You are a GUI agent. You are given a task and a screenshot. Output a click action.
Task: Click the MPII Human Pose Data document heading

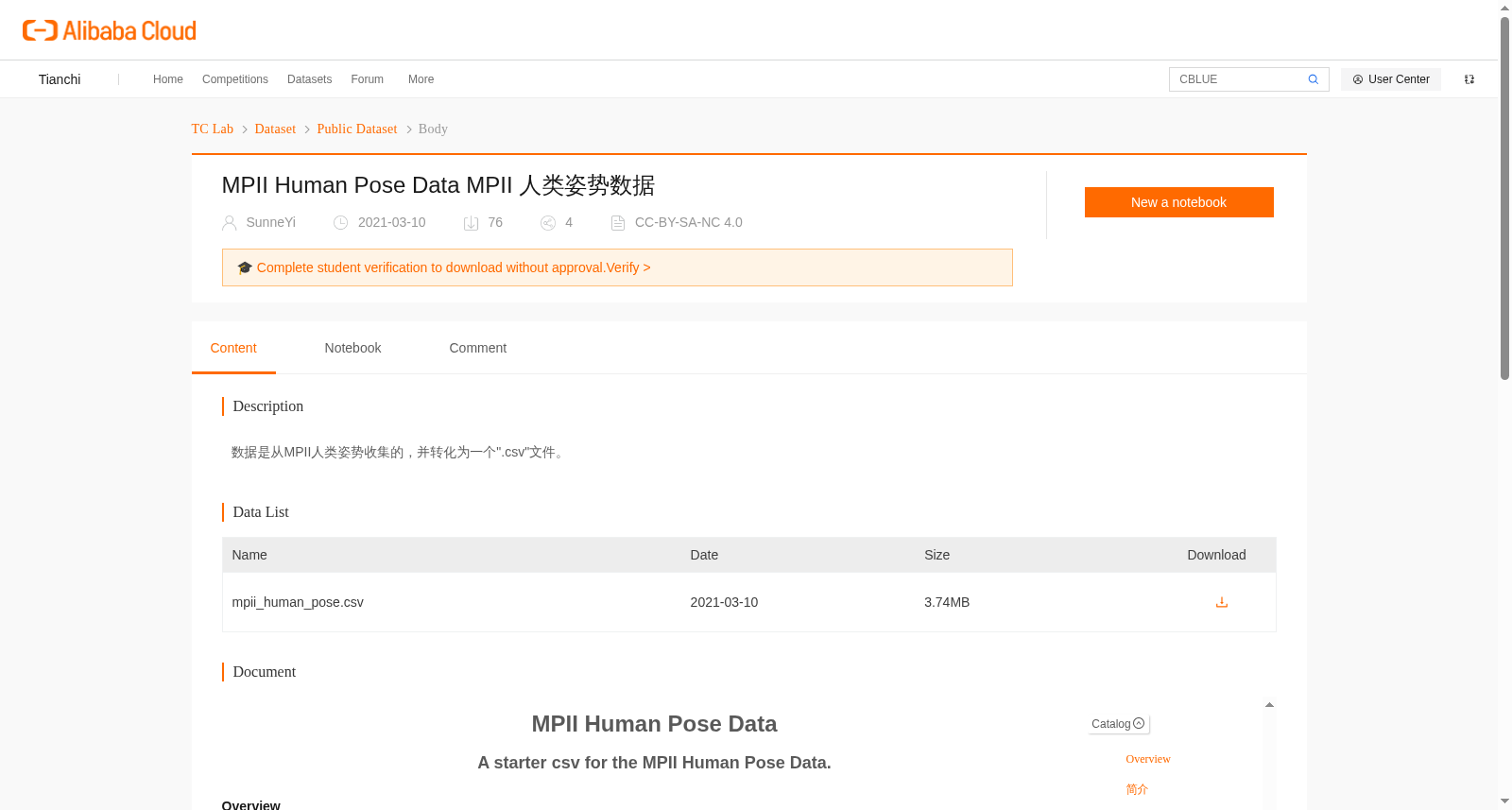[654, 724]
